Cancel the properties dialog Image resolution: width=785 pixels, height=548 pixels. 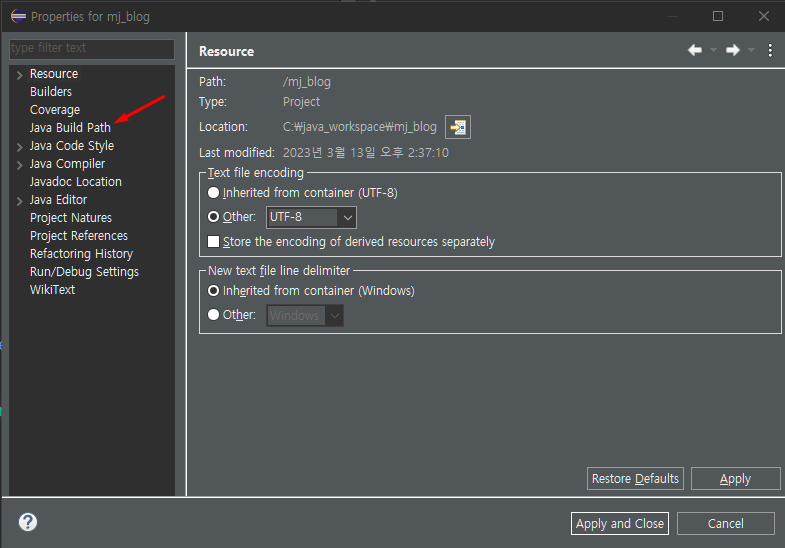(x=725, y=523)
